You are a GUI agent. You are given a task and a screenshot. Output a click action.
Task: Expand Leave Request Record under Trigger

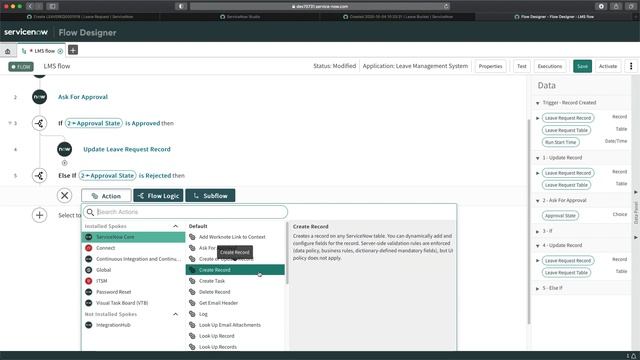point(538,118)
